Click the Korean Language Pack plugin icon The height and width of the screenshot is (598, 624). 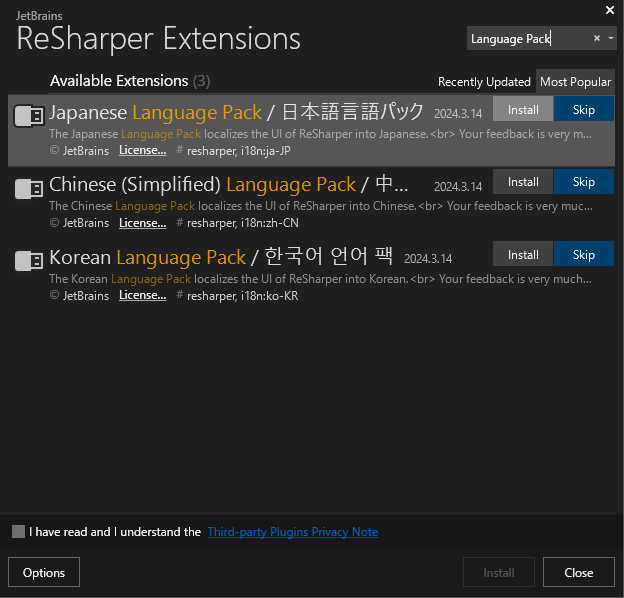[29, 261]
